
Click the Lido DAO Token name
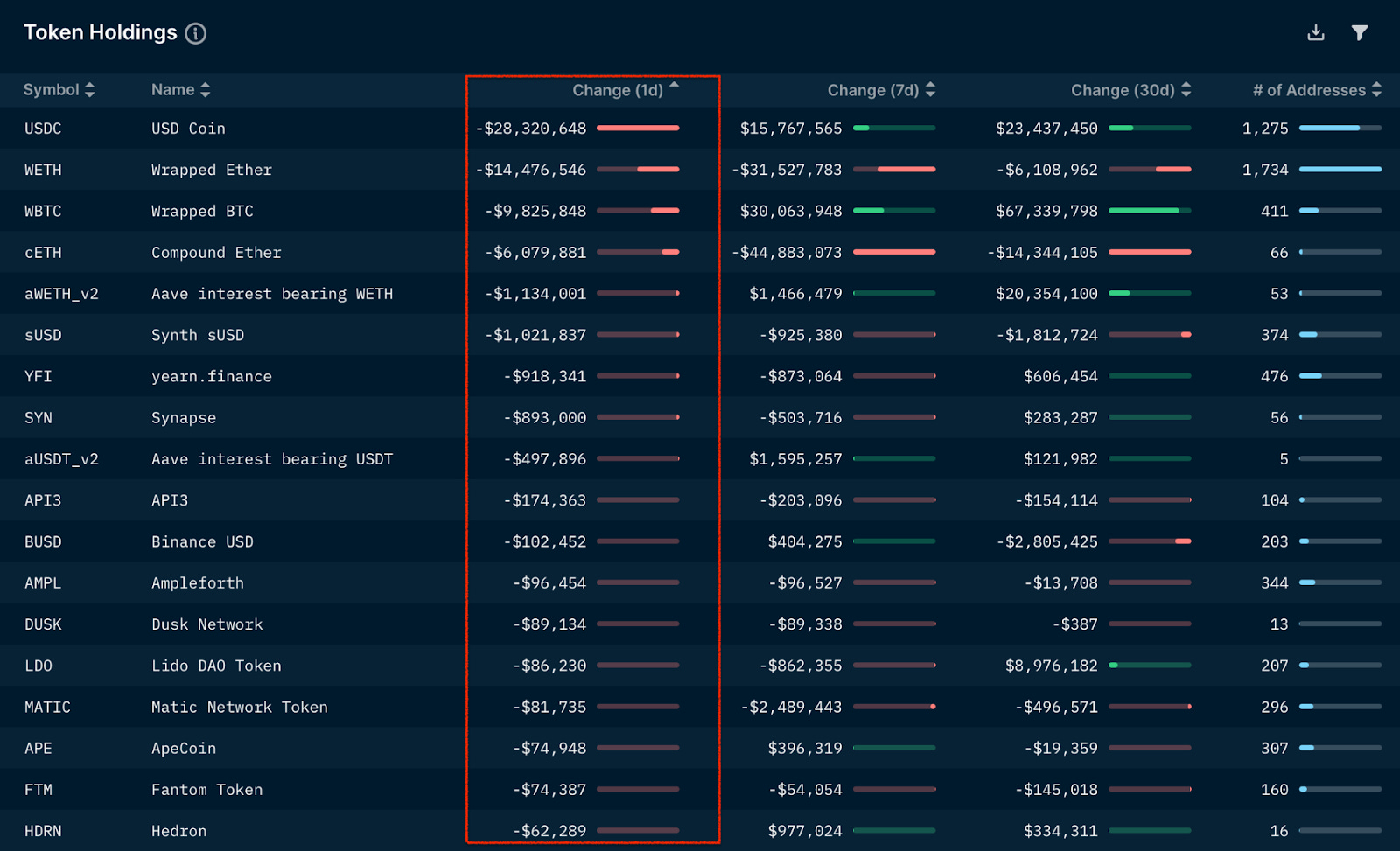coord(216,666)
